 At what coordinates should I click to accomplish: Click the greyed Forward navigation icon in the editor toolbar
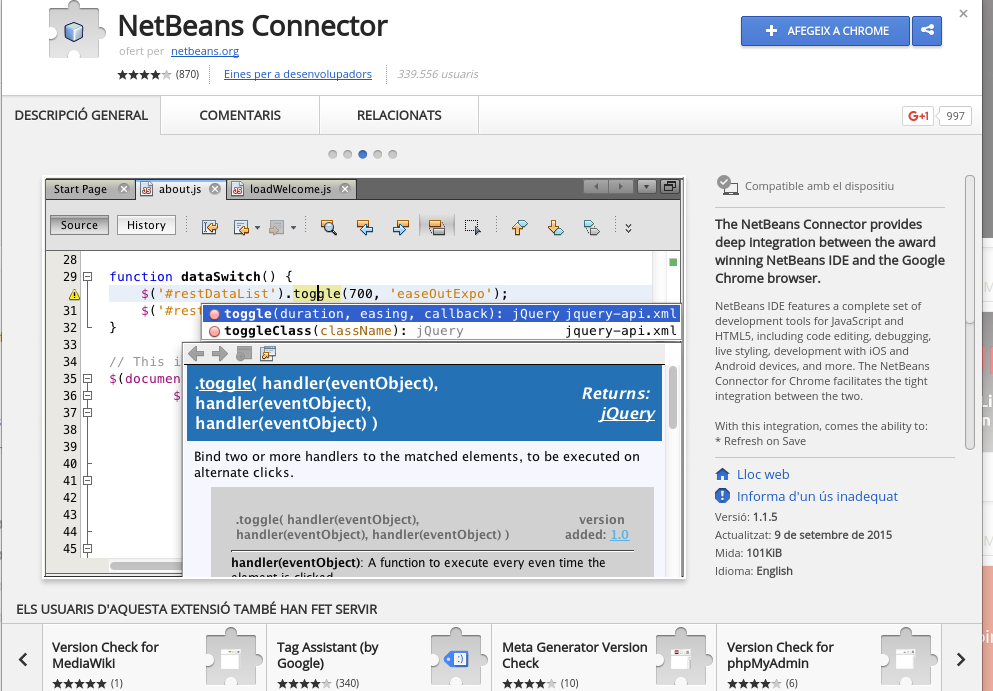click(276, 227)
